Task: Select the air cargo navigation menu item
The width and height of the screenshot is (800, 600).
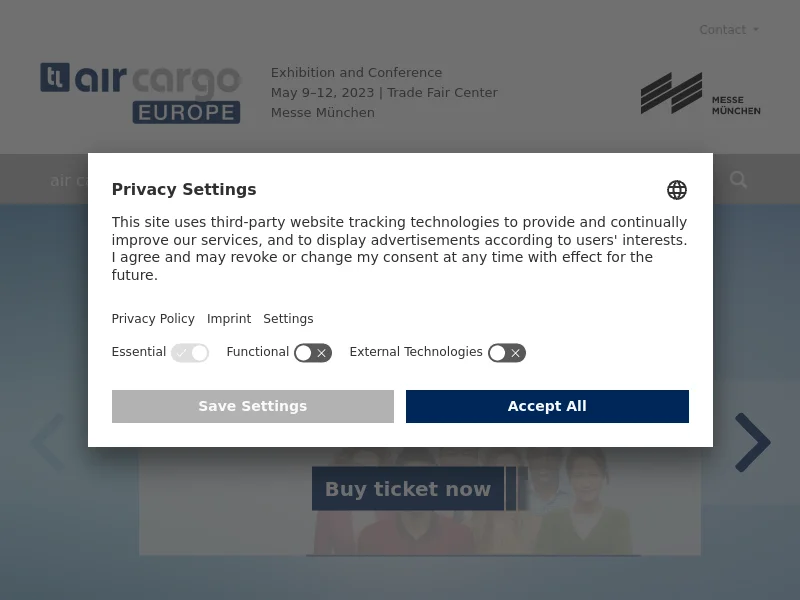Action: point(69,180)
